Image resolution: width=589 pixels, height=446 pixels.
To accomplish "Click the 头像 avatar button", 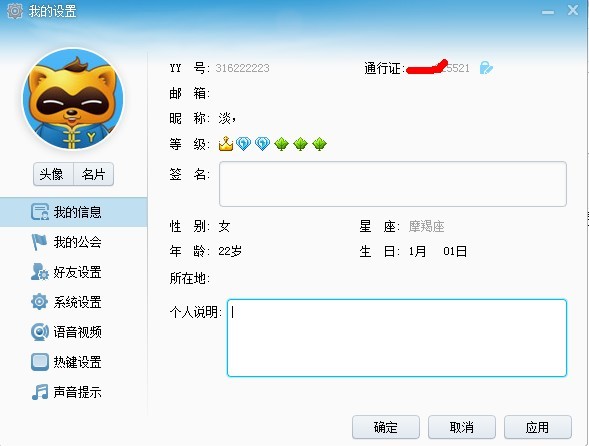I will [x=53, y=174].
